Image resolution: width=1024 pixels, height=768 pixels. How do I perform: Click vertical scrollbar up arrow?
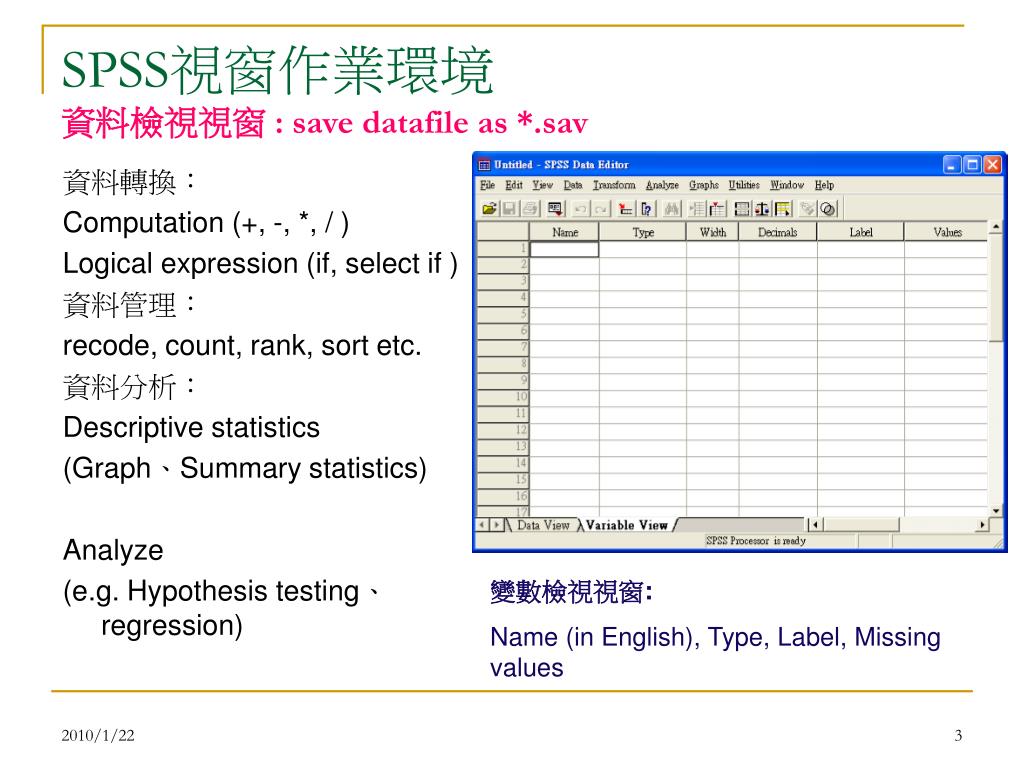995,228
